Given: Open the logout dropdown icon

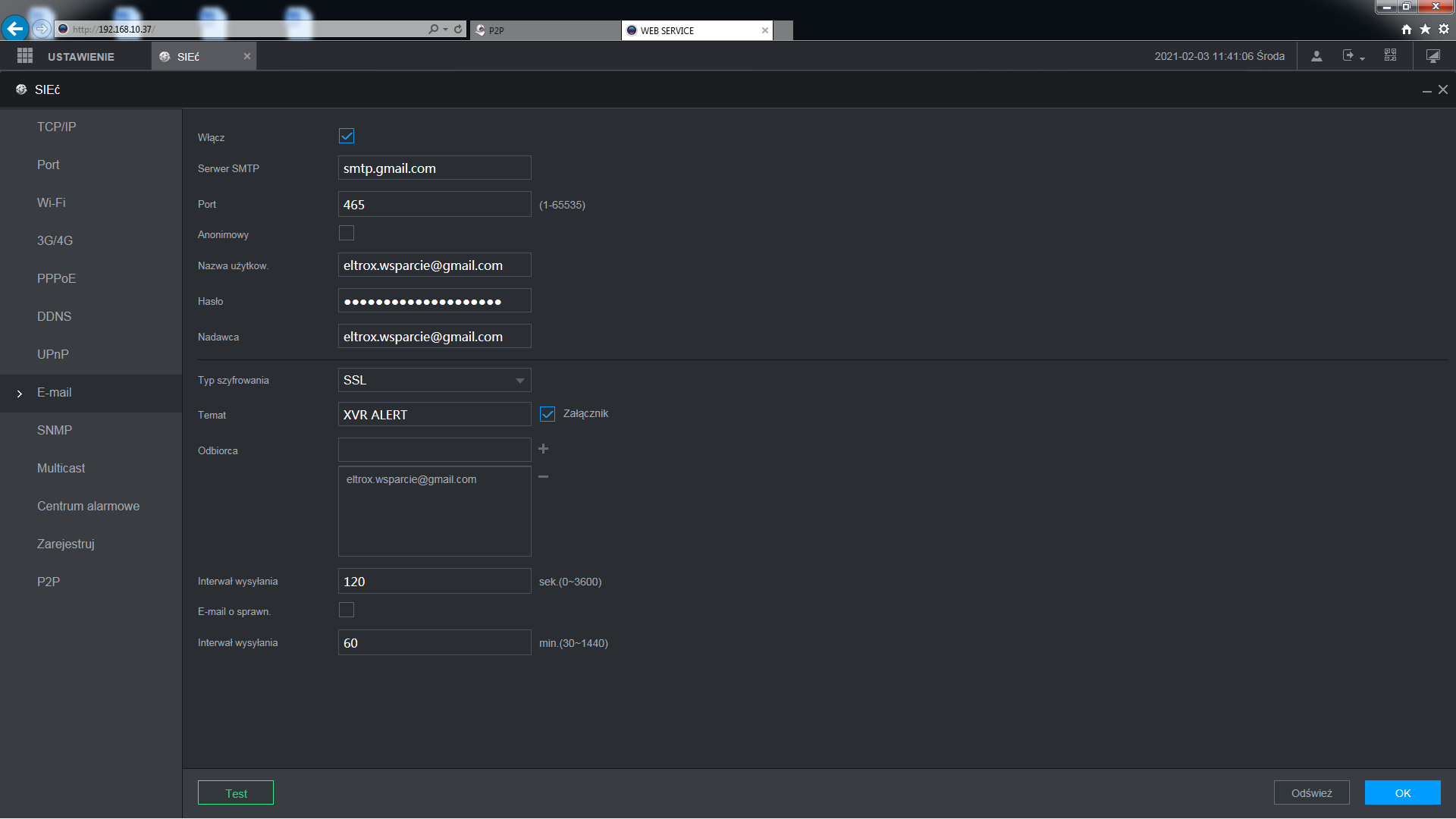Looking at the screenshot, I should (x=1353, y=56).
